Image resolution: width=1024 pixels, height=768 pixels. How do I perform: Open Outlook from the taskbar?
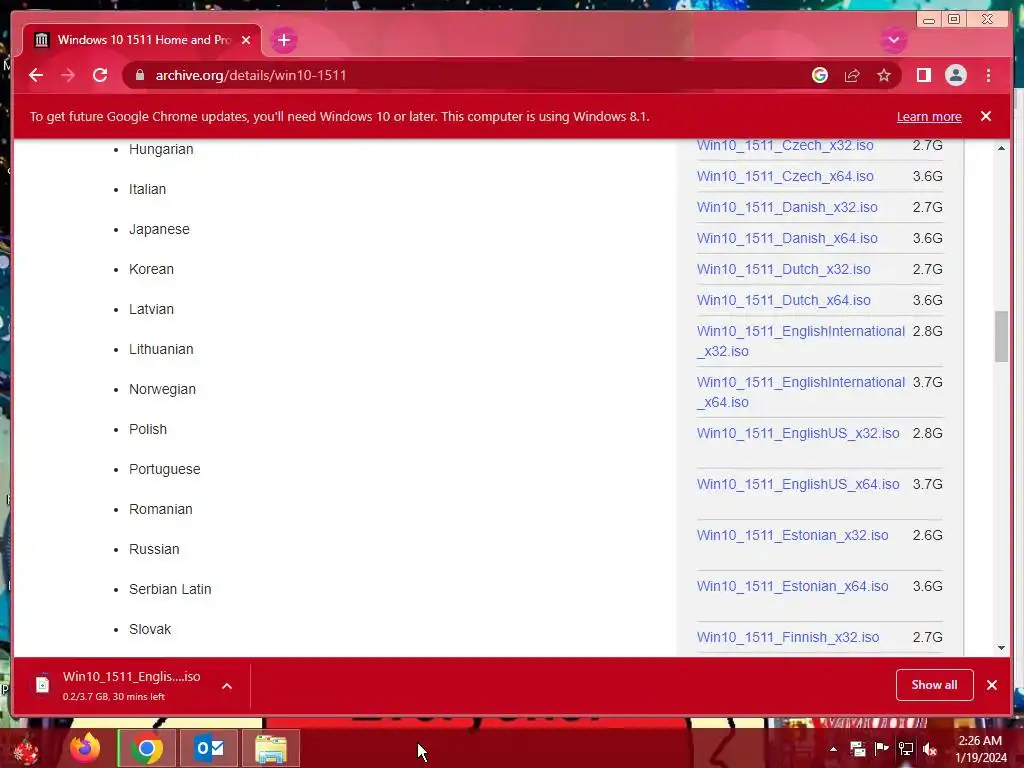click(209, 748)
